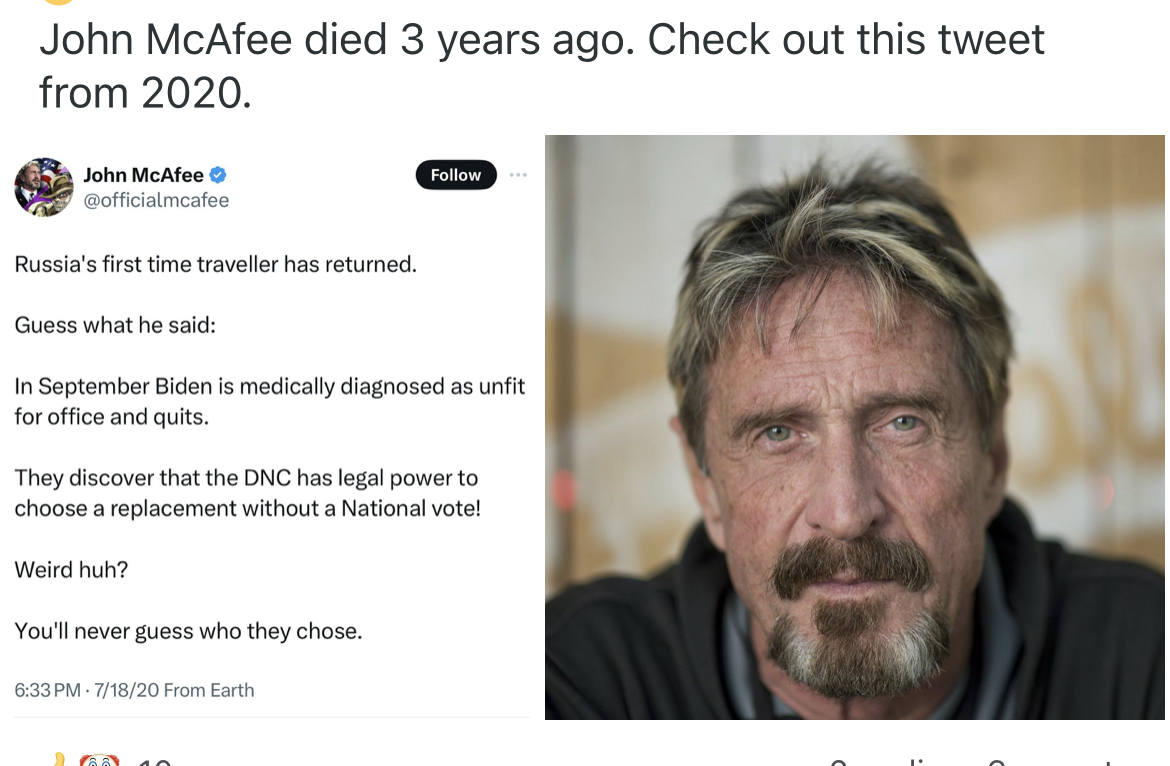Click the 'Russia's first time traveller' line

pos(215,265)
